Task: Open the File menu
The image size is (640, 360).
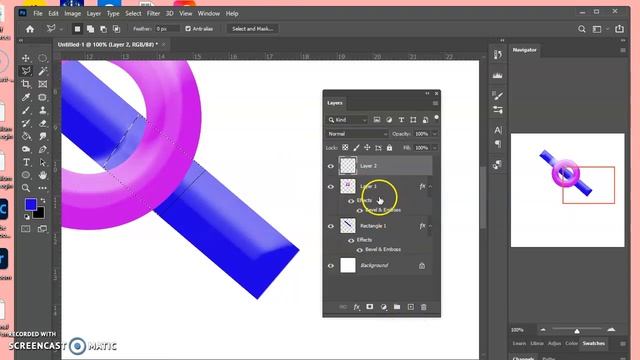Action: click(x=38, y=13)
